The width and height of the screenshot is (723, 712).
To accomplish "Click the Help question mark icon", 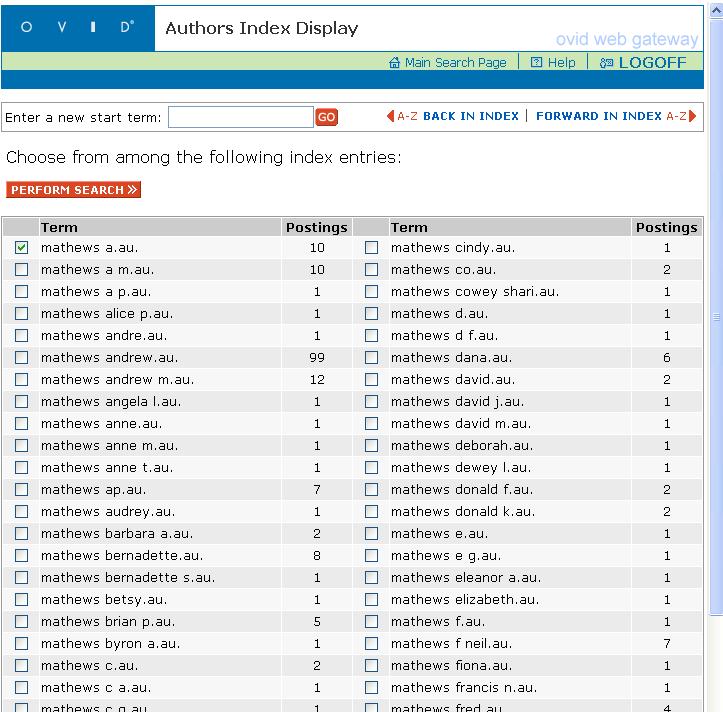I will [536, 62].
